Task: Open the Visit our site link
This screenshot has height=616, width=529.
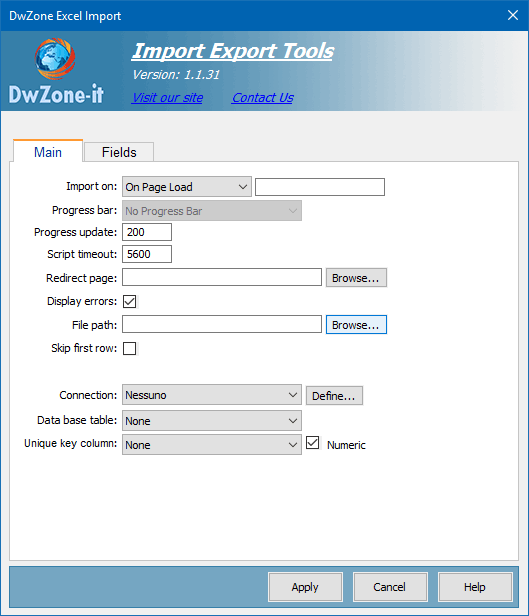Action: click(x=168, y=97)
